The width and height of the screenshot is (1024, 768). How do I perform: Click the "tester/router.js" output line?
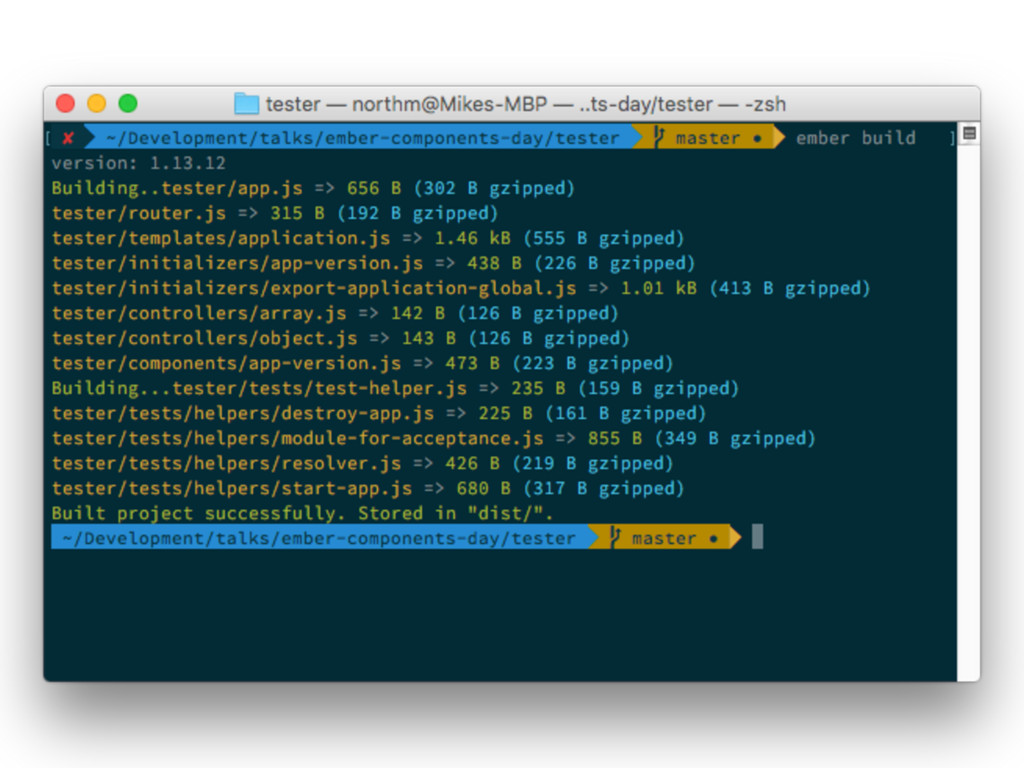(274, 213)
